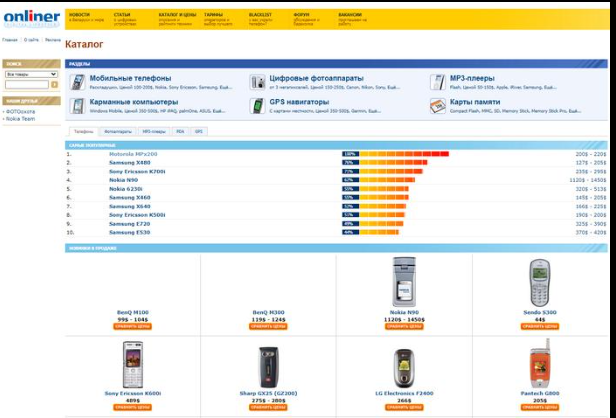Image resolution: width=616 pixels, height=418 pixels.
Task: Compare prices for Sony Ericsson K600i
Action: pyautogui.click(x=133, y=407)
